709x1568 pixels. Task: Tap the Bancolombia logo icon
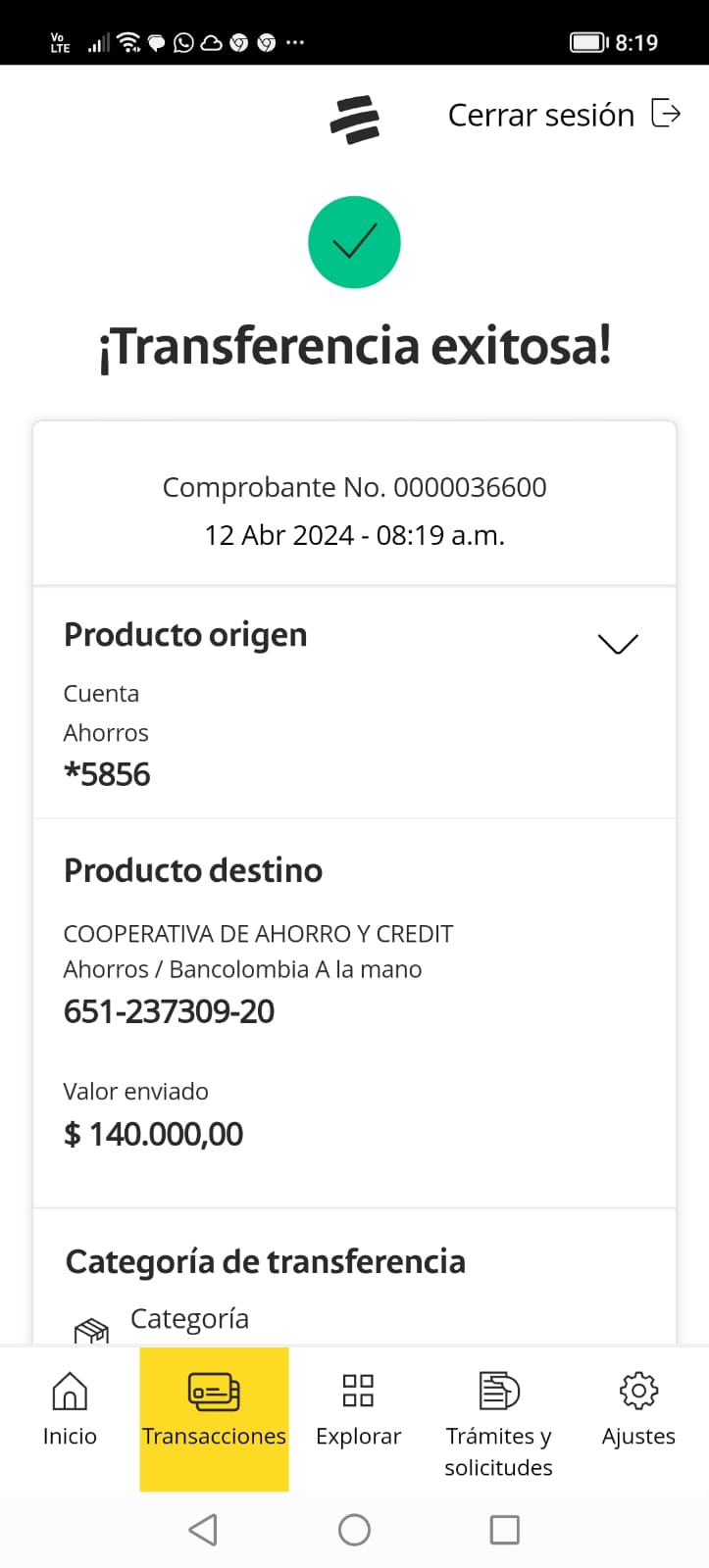pyautogui.click(x=354, y=120)
